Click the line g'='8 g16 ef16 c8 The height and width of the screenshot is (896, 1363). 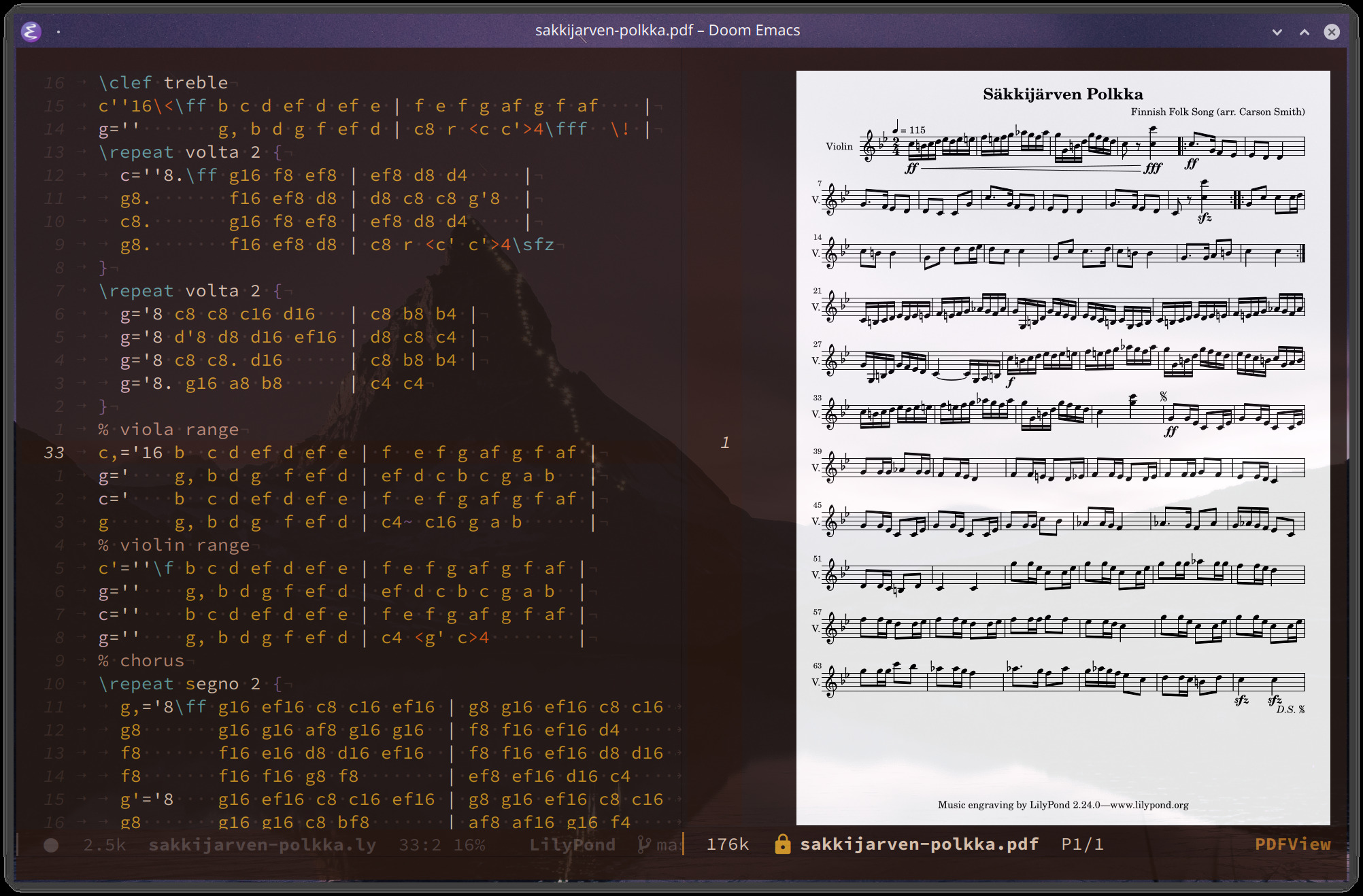(x=392, y=799)
